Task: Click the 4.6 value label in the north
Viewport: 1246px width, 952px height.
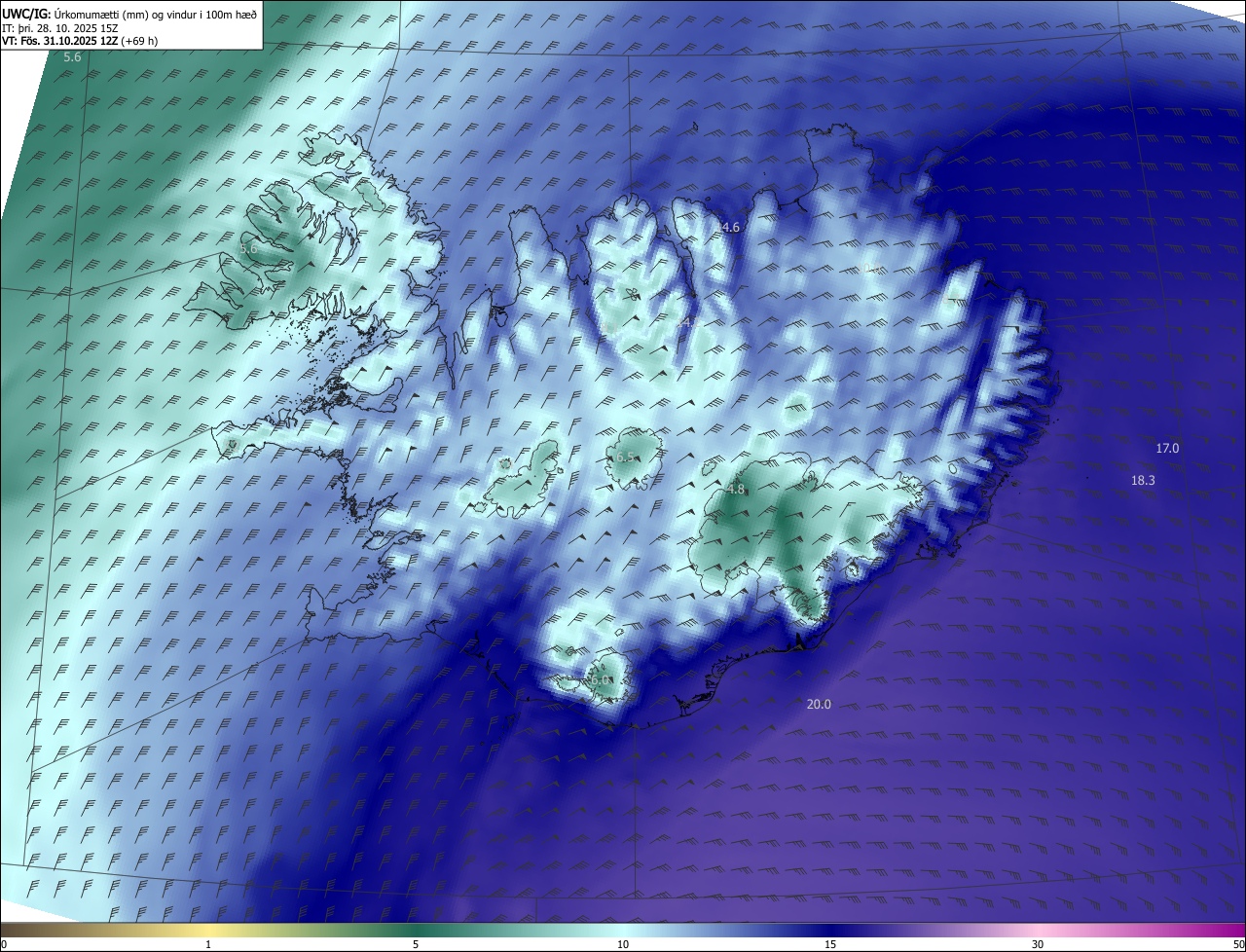Action: (x=730, y=228)
